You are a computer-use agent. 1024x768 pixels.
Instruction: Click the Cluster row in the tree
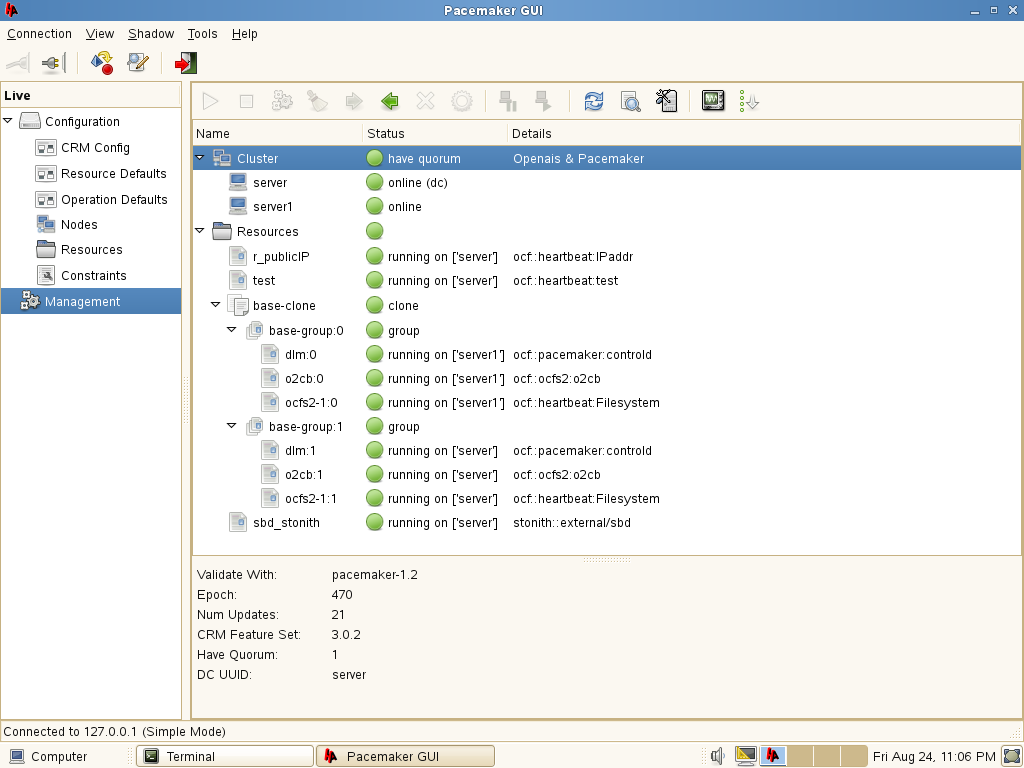[607, 158]
